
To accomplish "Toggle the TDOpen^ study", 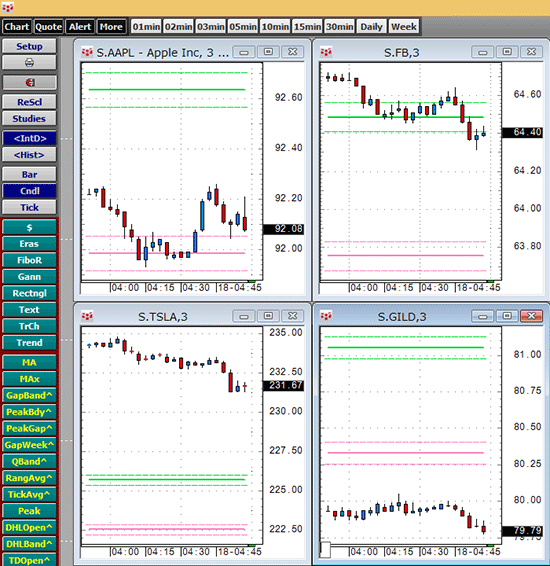I will coord(29,560).
